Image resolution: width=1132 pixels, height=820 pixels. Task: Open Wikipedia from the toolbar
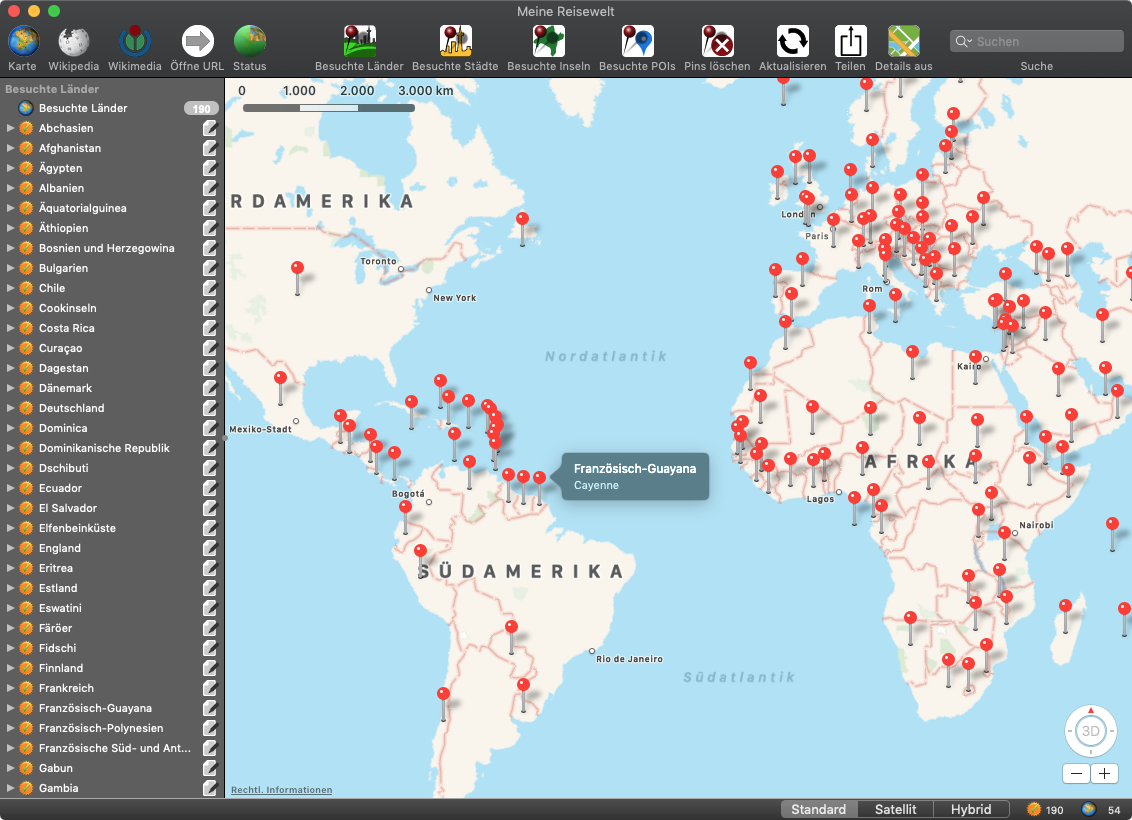click(x=74, y=42)
